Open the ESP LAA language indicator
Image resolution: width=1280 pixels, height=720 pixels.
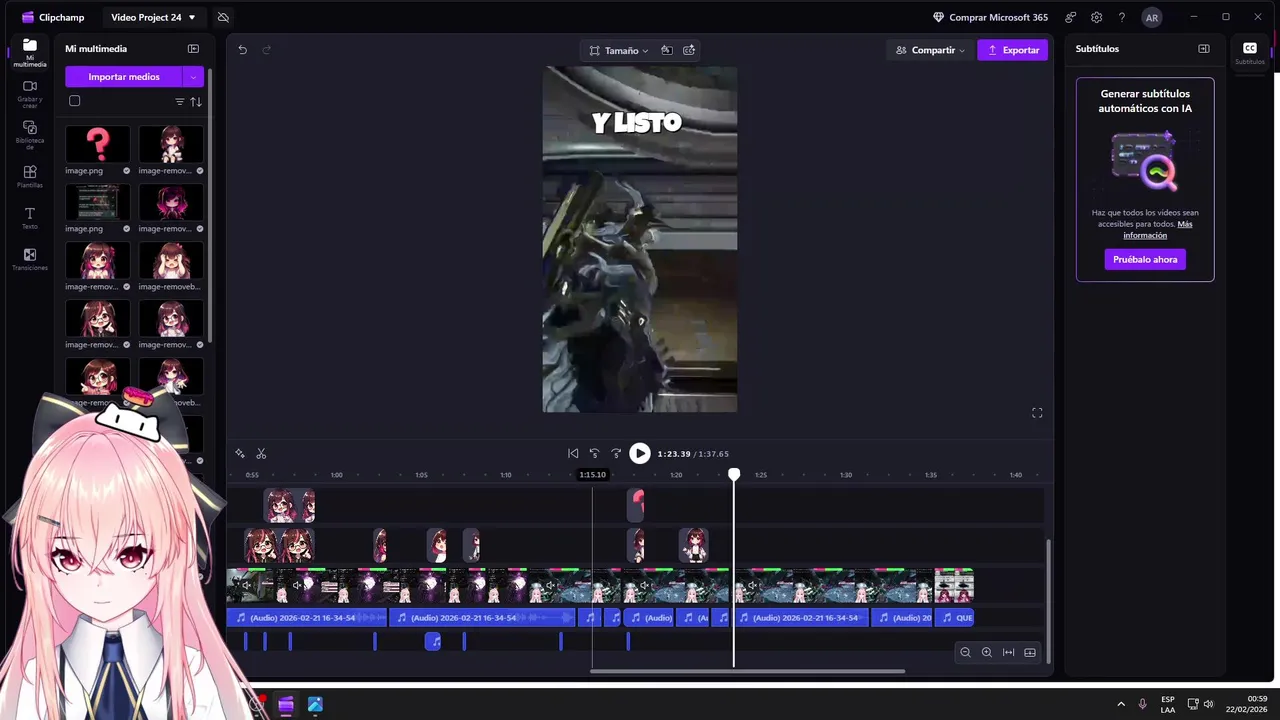click(1168, 704)
